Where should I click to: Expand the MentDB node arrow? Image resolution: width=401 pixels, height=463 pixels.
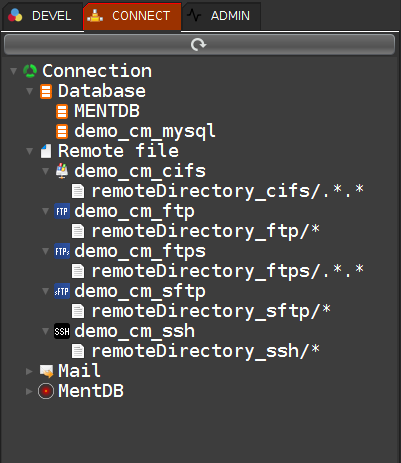30,391
